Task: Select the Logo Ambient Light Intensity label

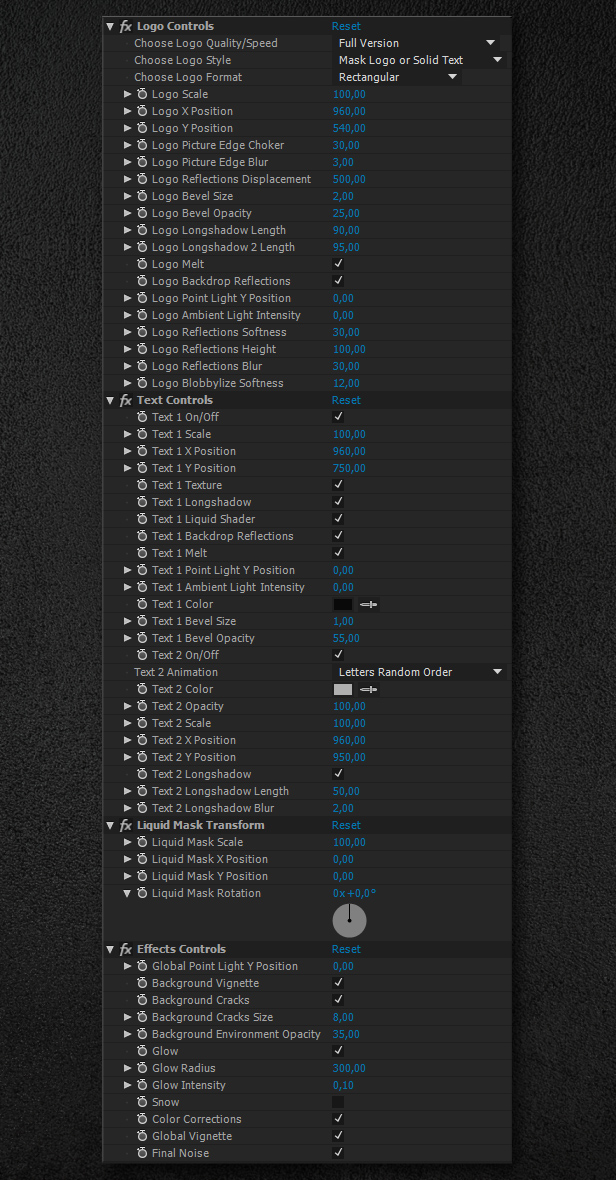Action: point(226,315)
